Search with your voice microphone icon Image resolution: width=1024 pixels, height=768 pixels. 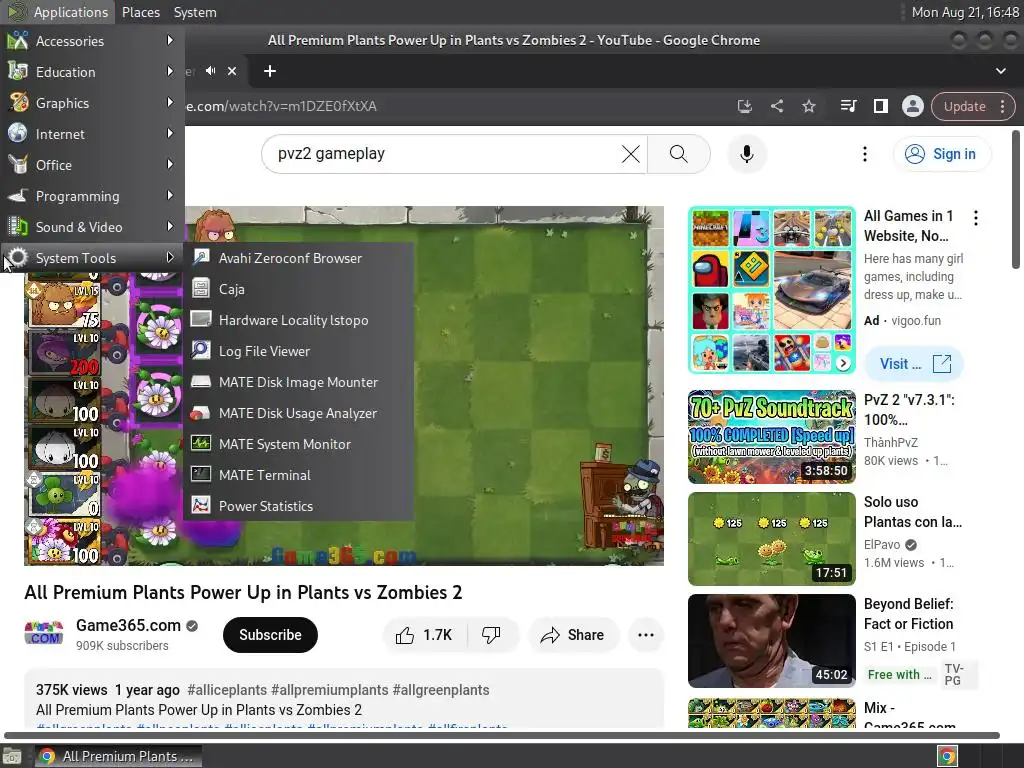tap(746, 153)
